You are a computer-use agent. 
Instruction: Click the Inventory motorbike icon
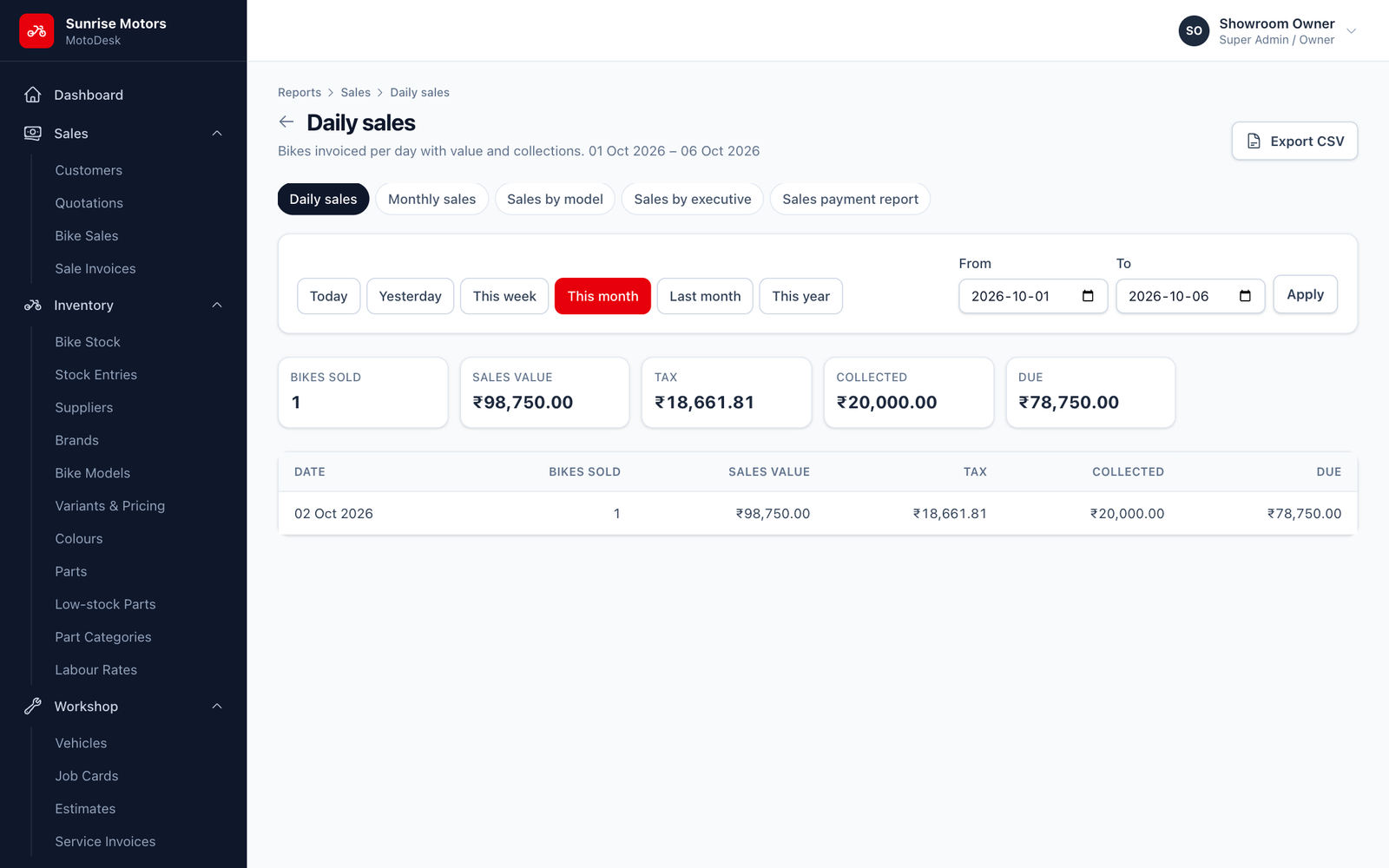coord(33,306)
